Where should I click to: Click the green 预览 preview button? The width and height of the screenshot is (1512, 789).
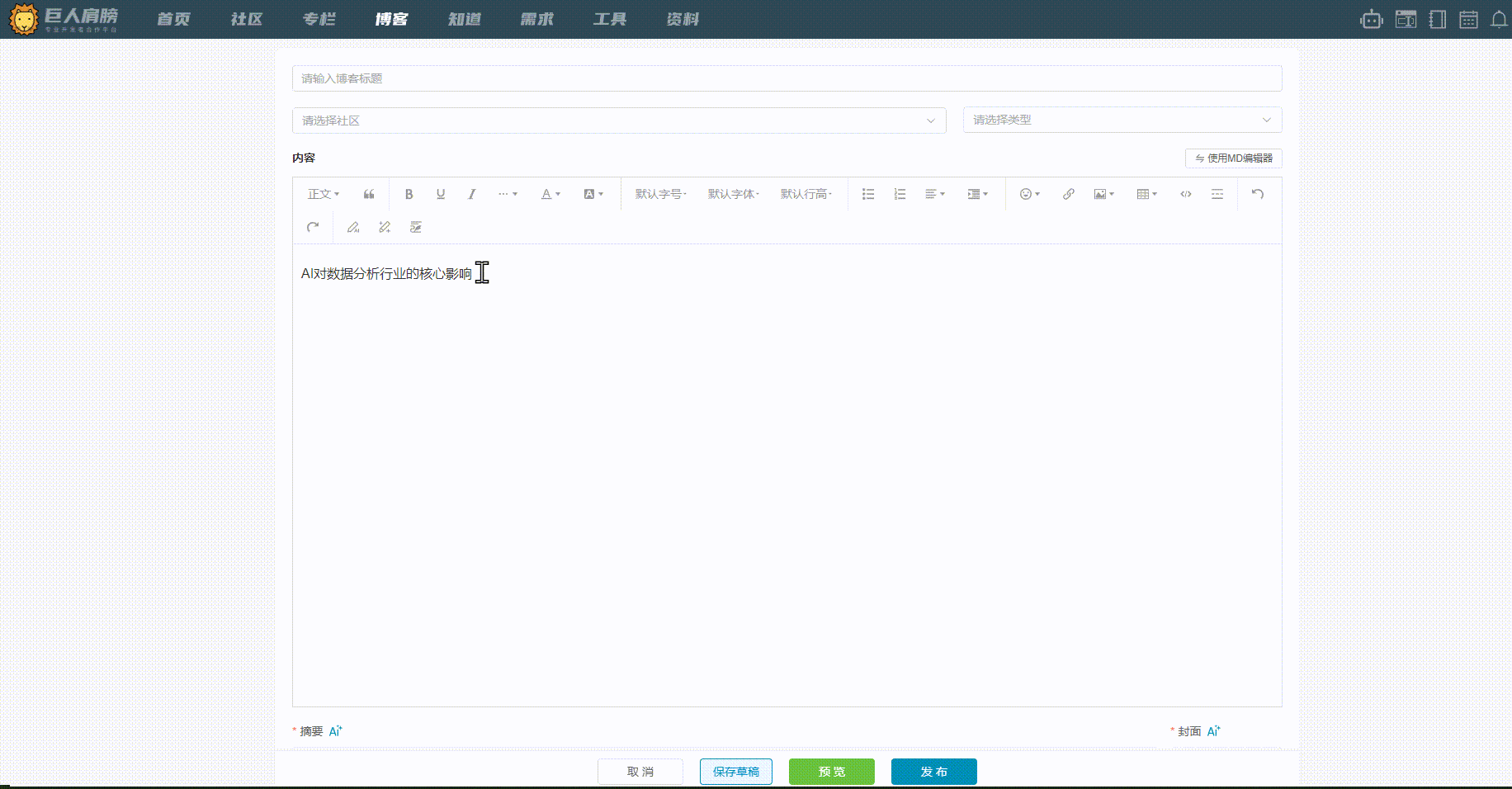pyautogui.click(x=832, y=772)
